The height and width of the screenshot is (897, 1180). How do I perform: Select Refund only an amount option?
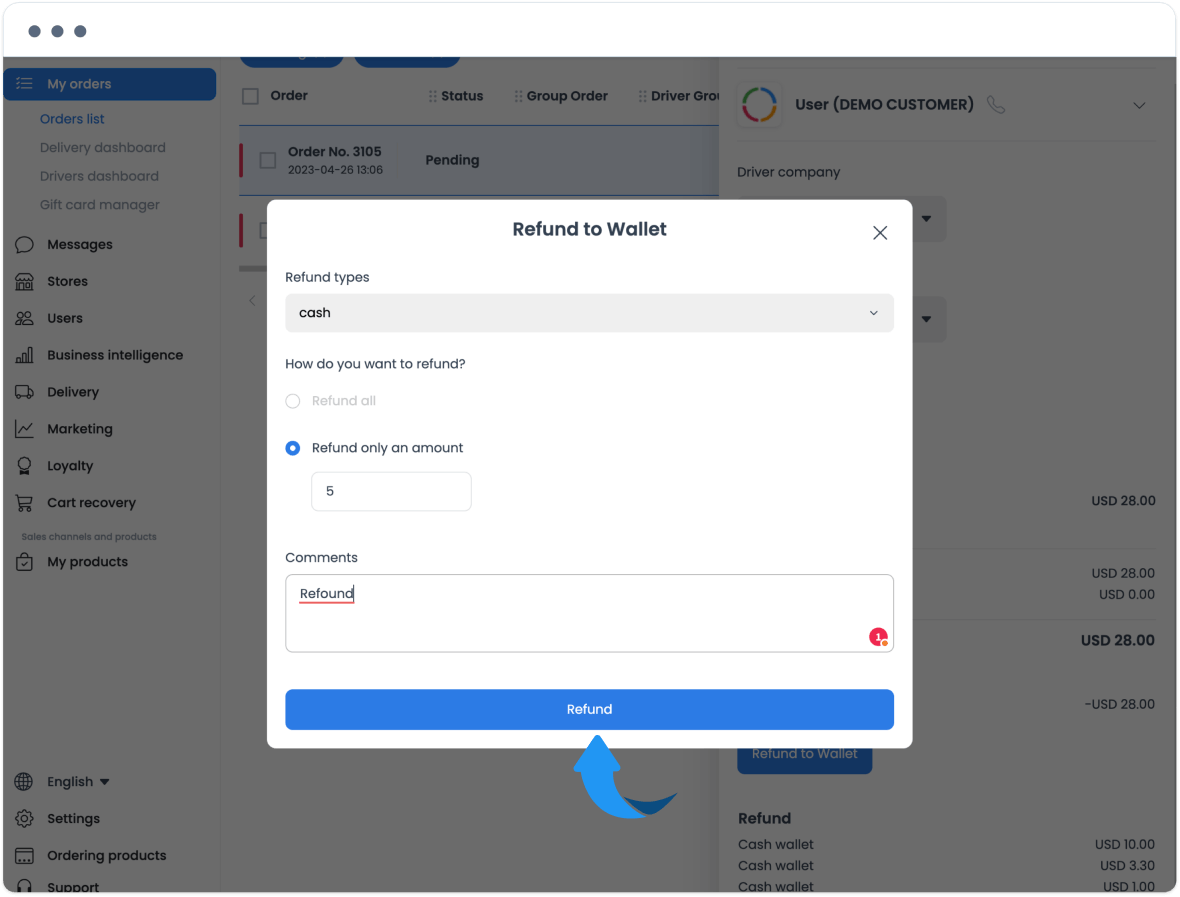pyautogui.click(x=293, y=448)
